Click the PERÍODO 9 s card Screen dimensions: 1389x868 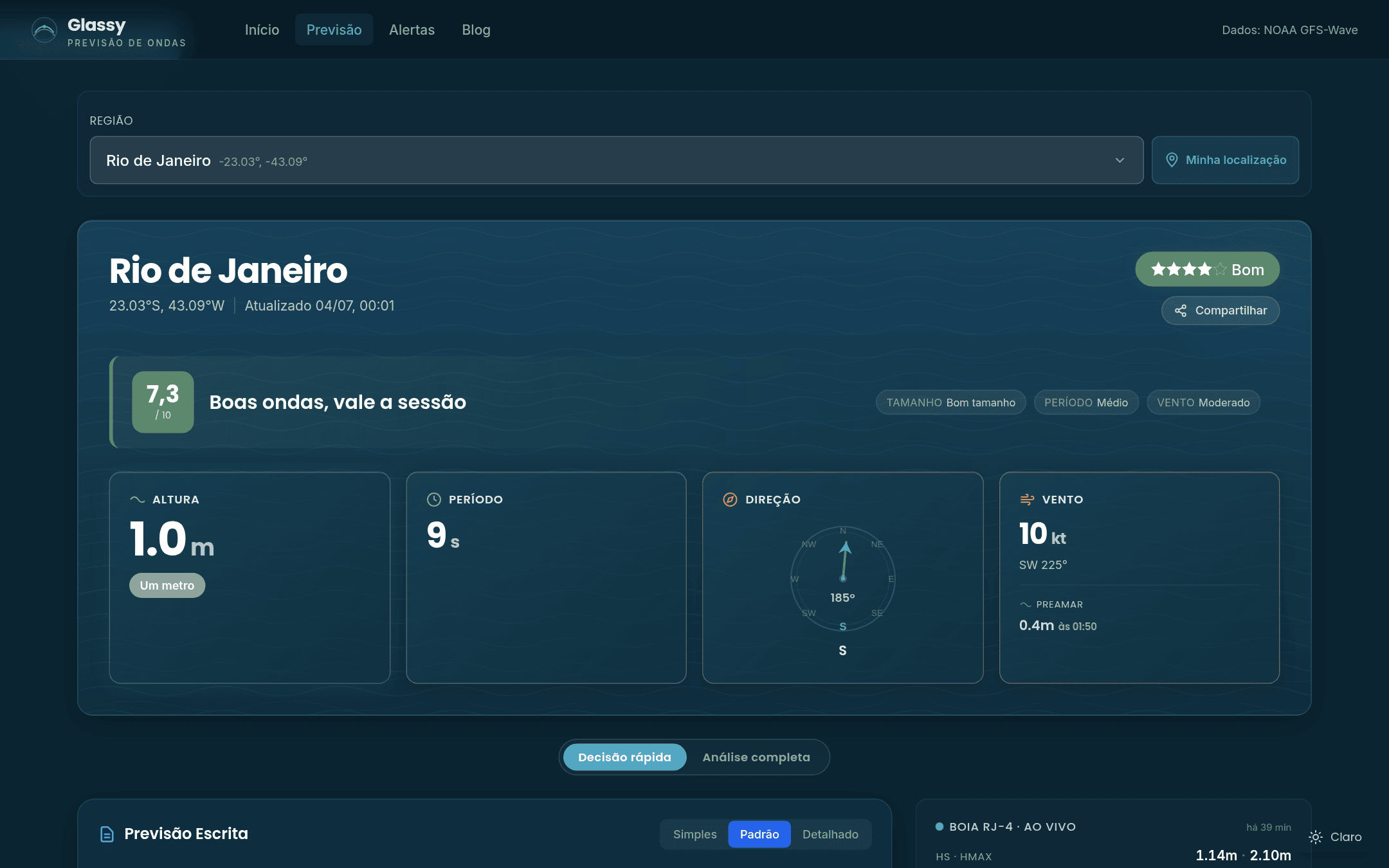coord(546,577)
